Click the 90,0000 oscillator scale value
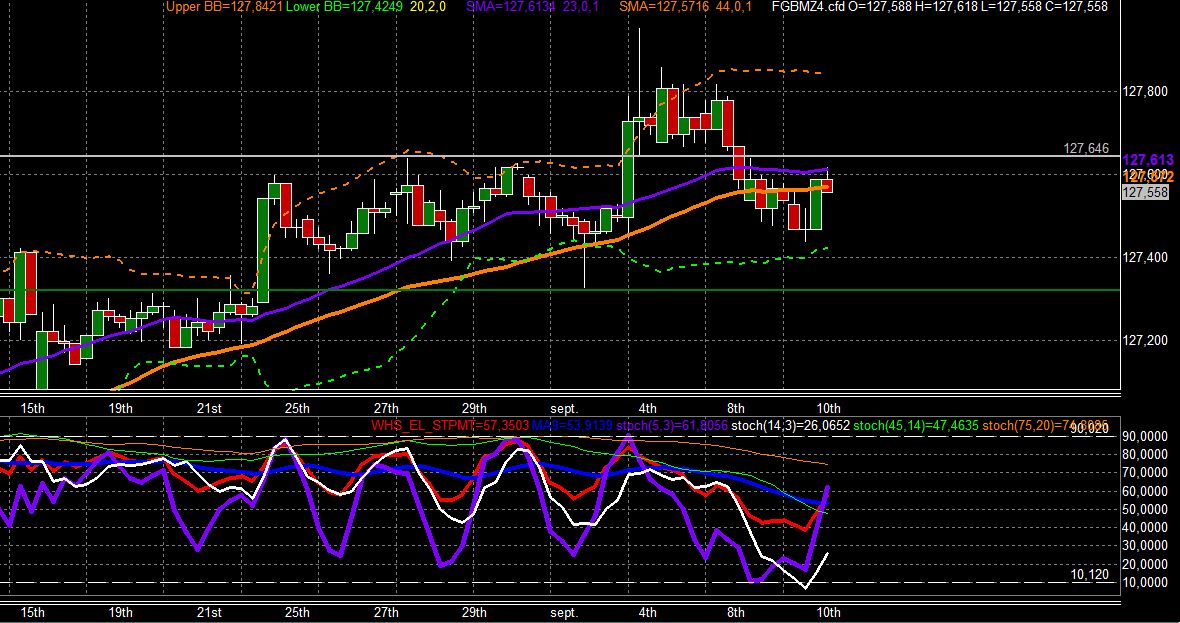The height and width of the screenshot is (623, 1180). 1145,436
